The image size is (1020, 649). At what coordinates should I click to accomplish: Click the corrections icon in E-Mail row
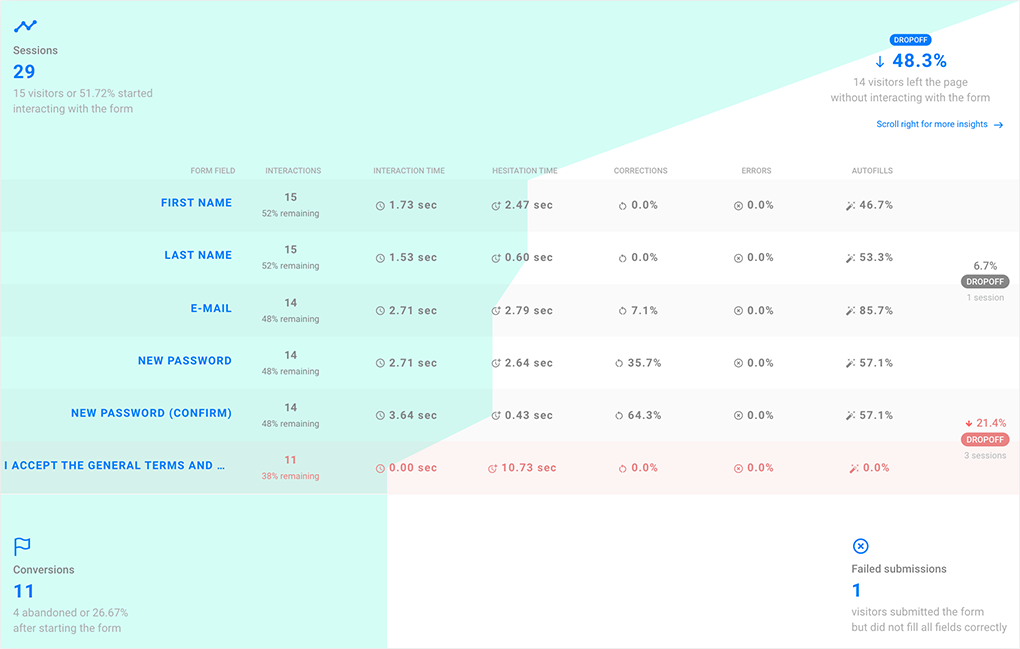click(x=623, y=311)
